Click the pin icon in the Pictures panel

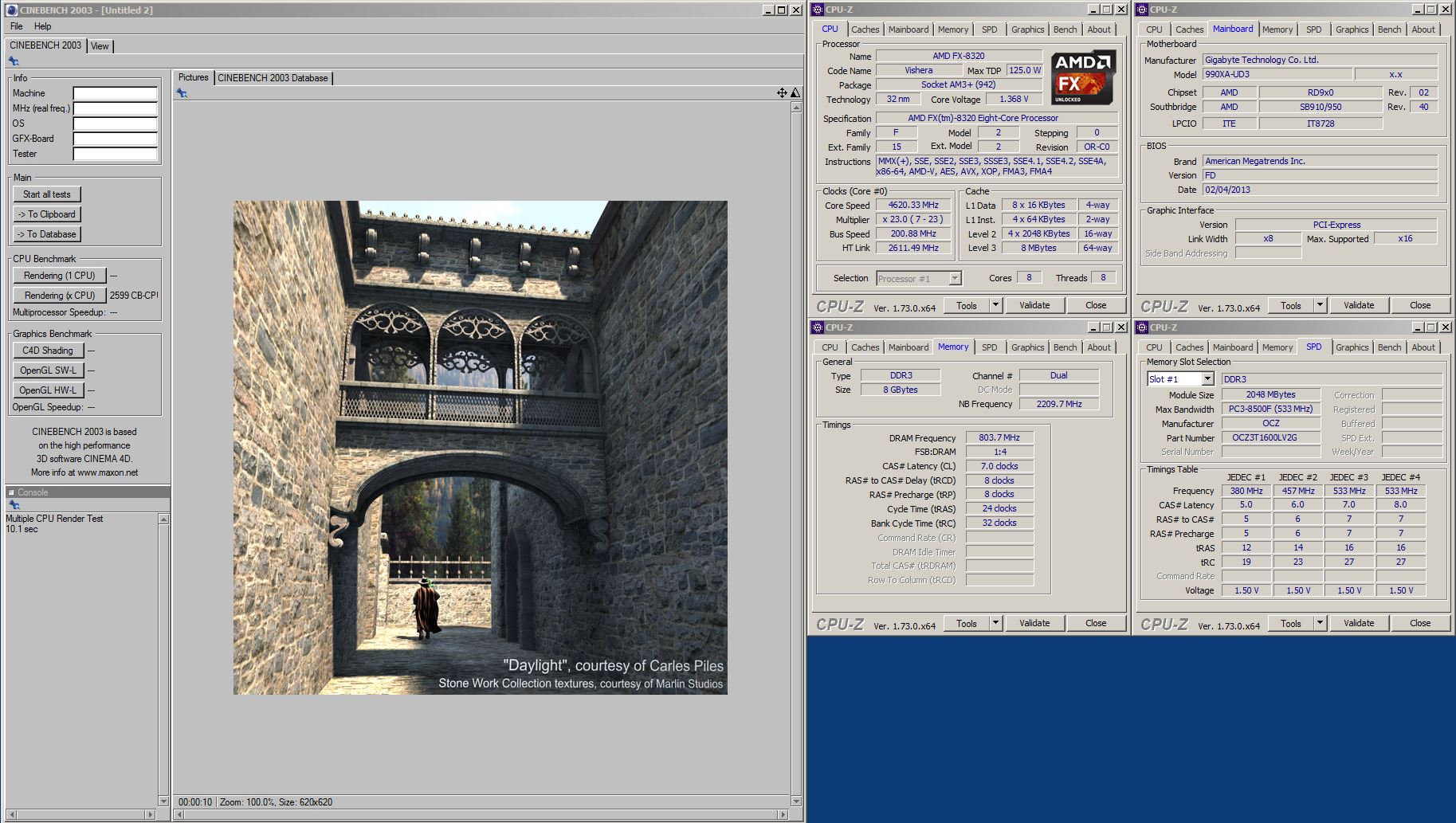(x=182, y=93)
